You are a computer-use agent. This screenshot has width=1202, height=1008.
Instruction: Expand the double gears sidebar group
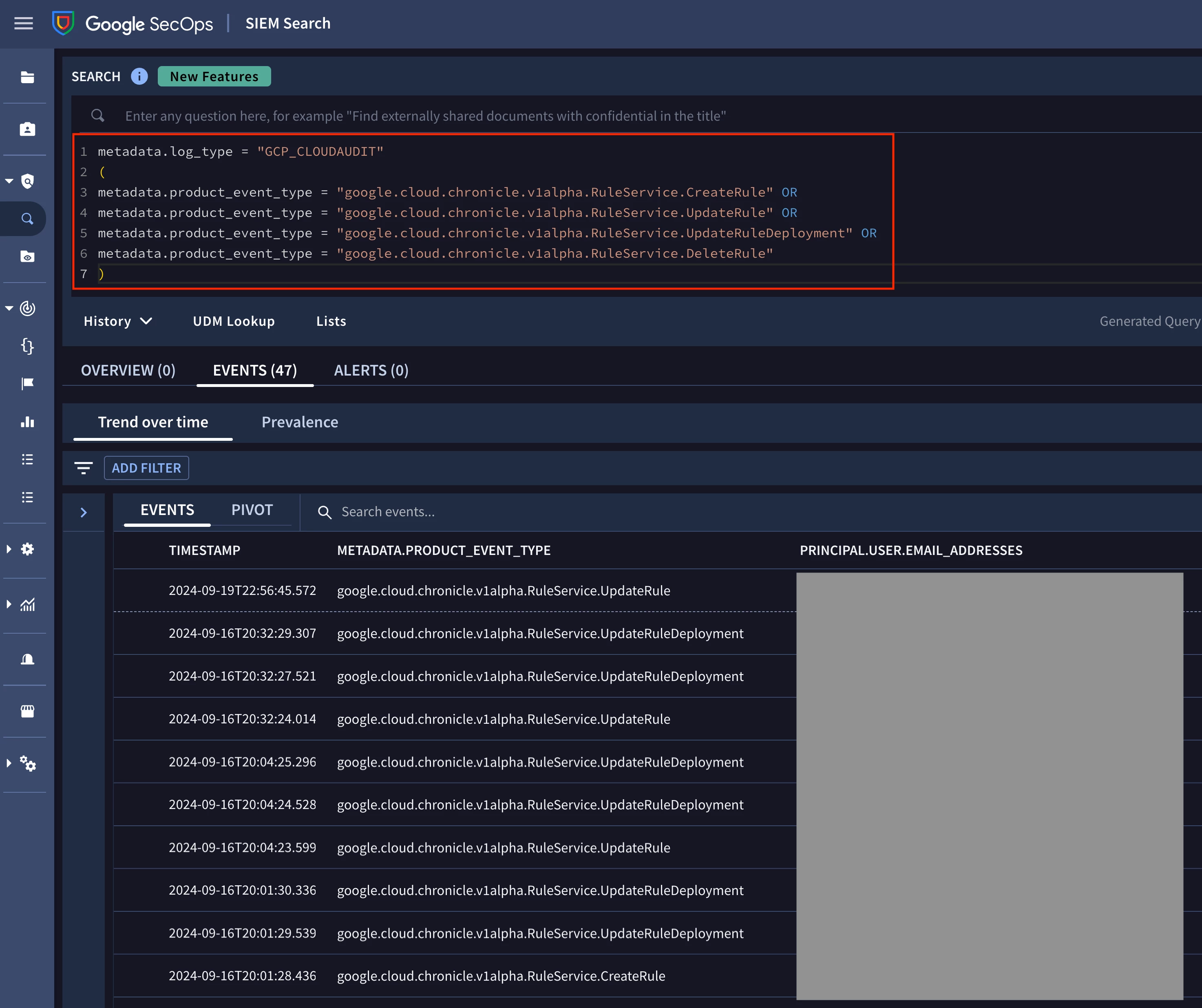point(9,764)
